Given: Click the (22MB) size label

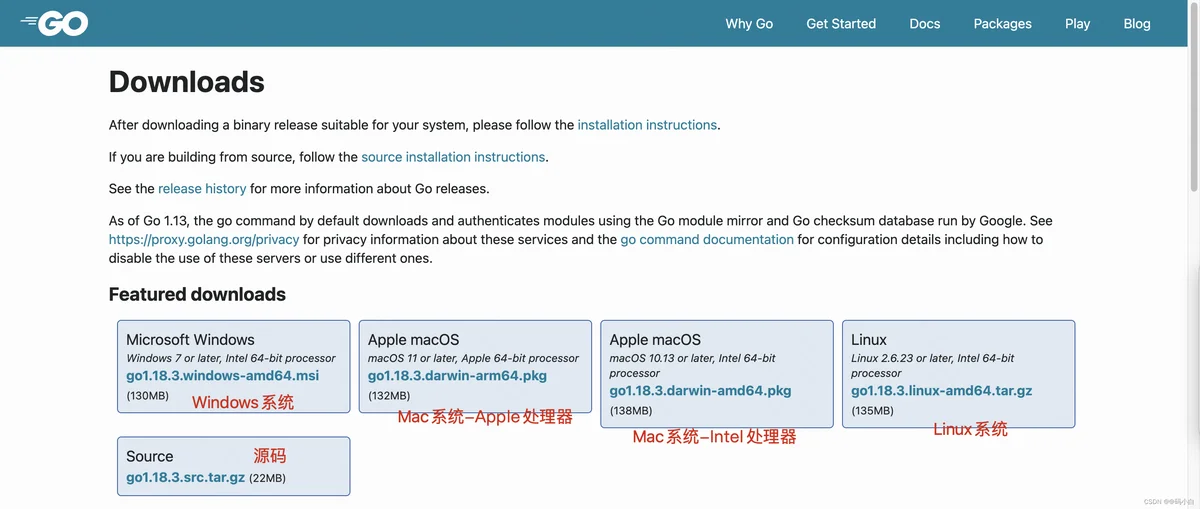Looking at the screenshot, I should tap(267, 479).
